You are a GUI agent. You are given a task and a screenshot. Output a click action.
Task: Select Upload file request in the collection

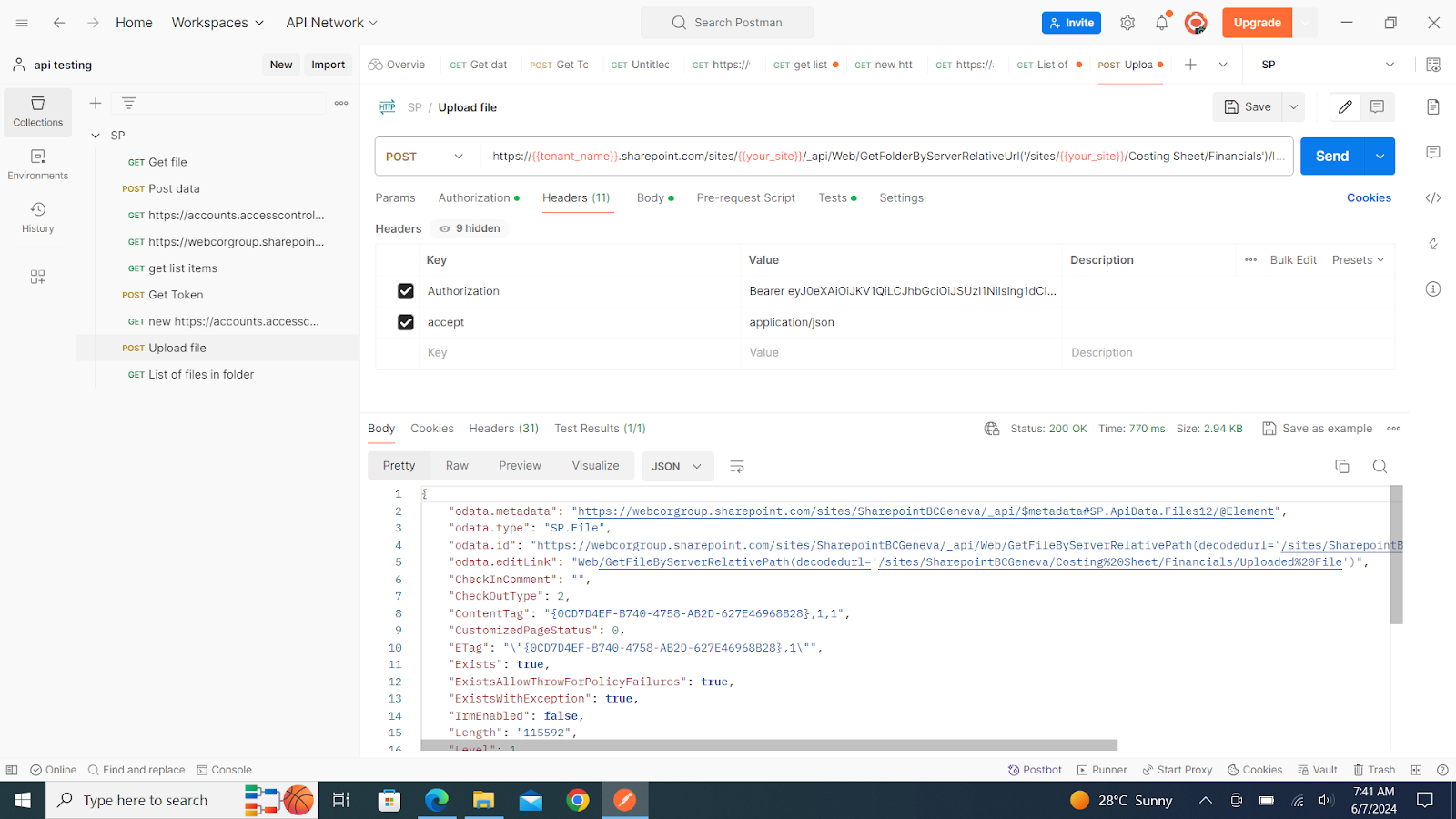[x=218, y=348]
